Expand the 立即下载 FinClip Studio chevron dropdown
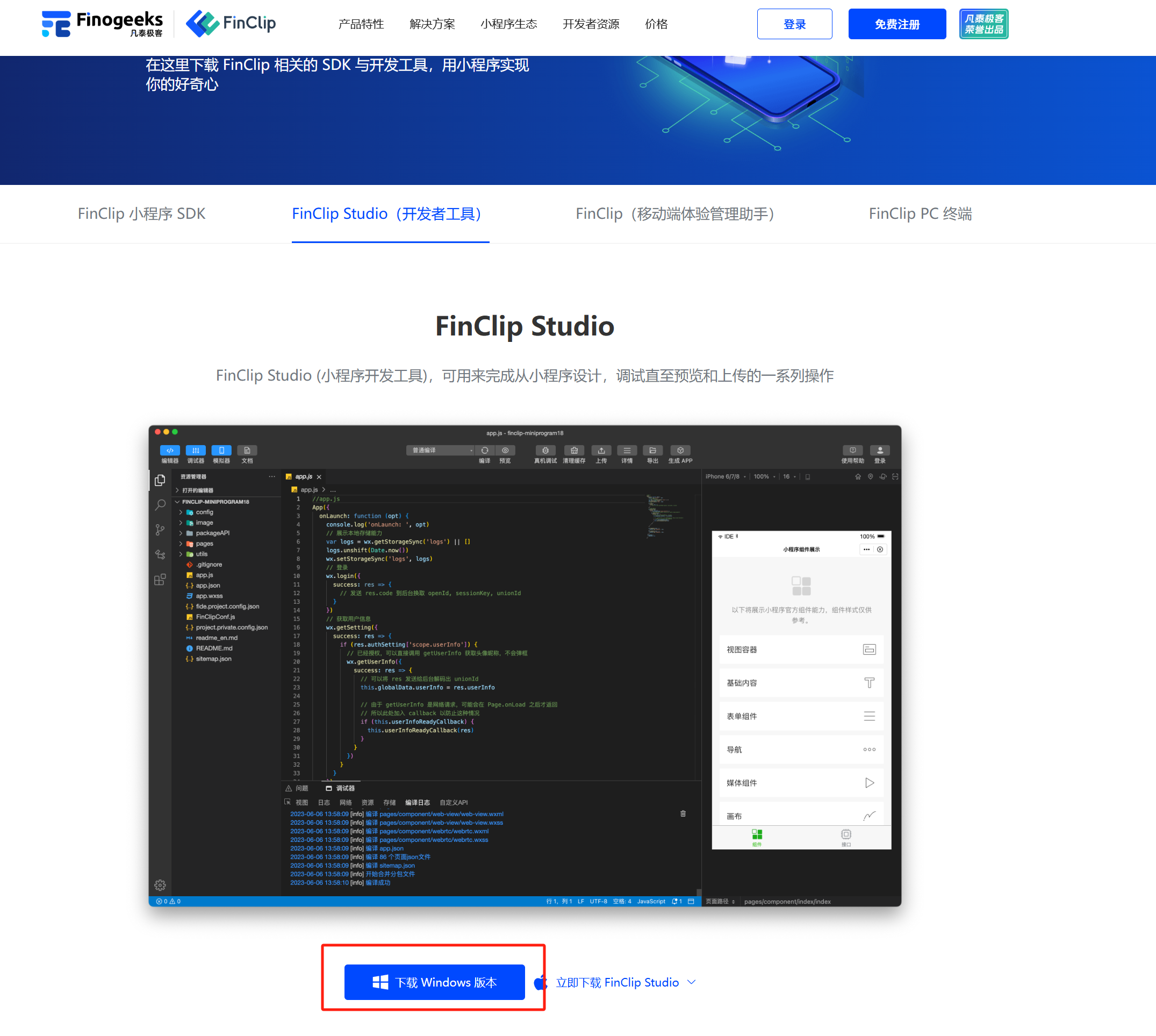The image size is (1156, 1036). coord(692,982)
